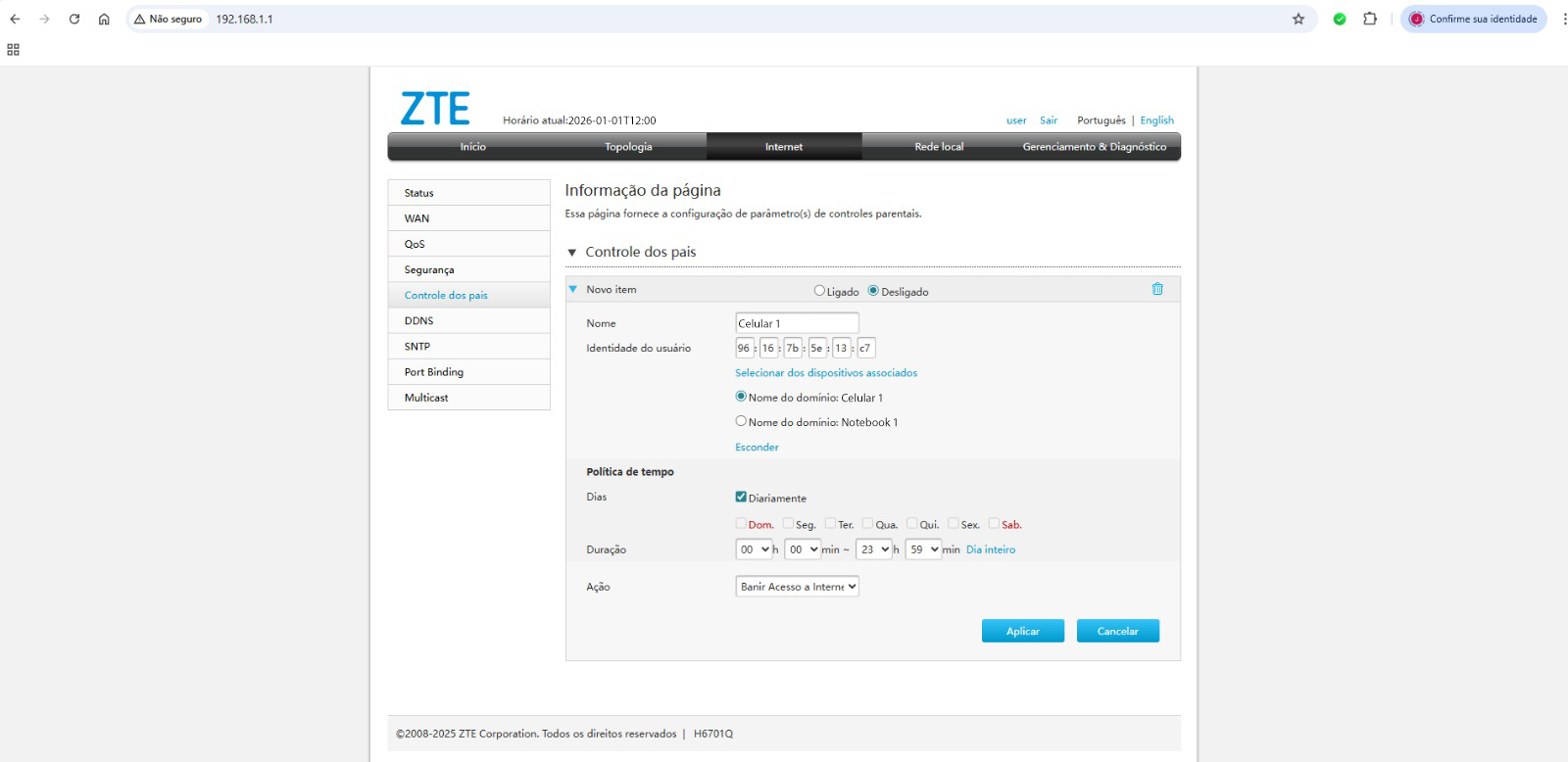Click the Não seguro security indicator
Screen dimensions: 1568x762
coord(168,19)
